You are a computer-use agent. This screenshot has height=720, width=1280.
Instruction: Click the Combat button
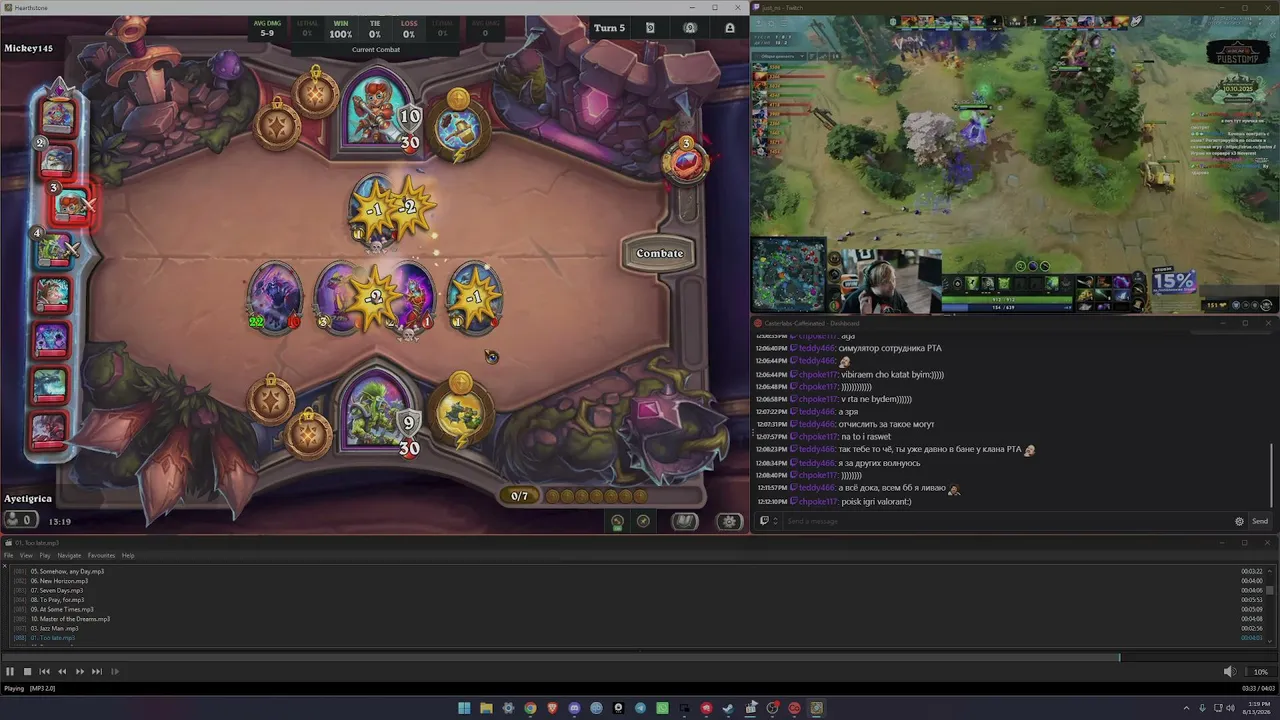(660, 254)
